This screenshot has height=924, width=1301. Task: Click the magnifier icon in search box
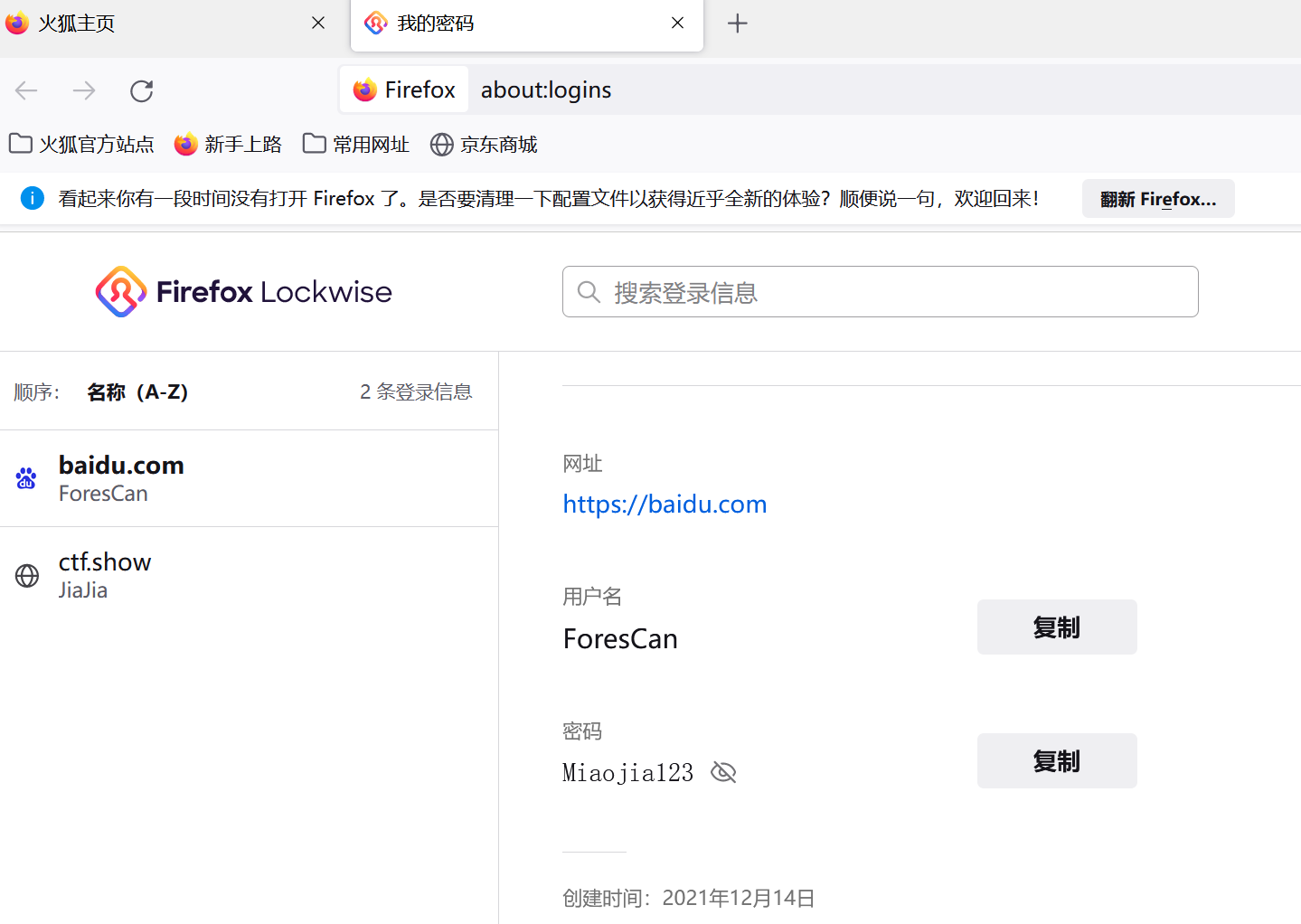[x=589, y=292]
